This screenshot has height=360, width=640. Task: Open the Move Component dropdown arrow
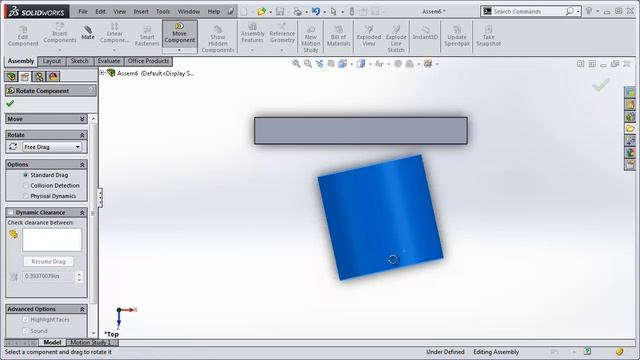point(180,50)
